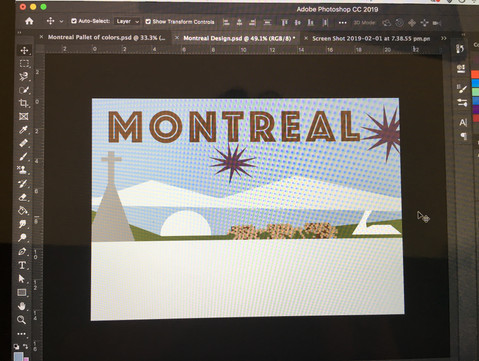Select the Frame tool

pyautogui.click(x=23, y=116)
